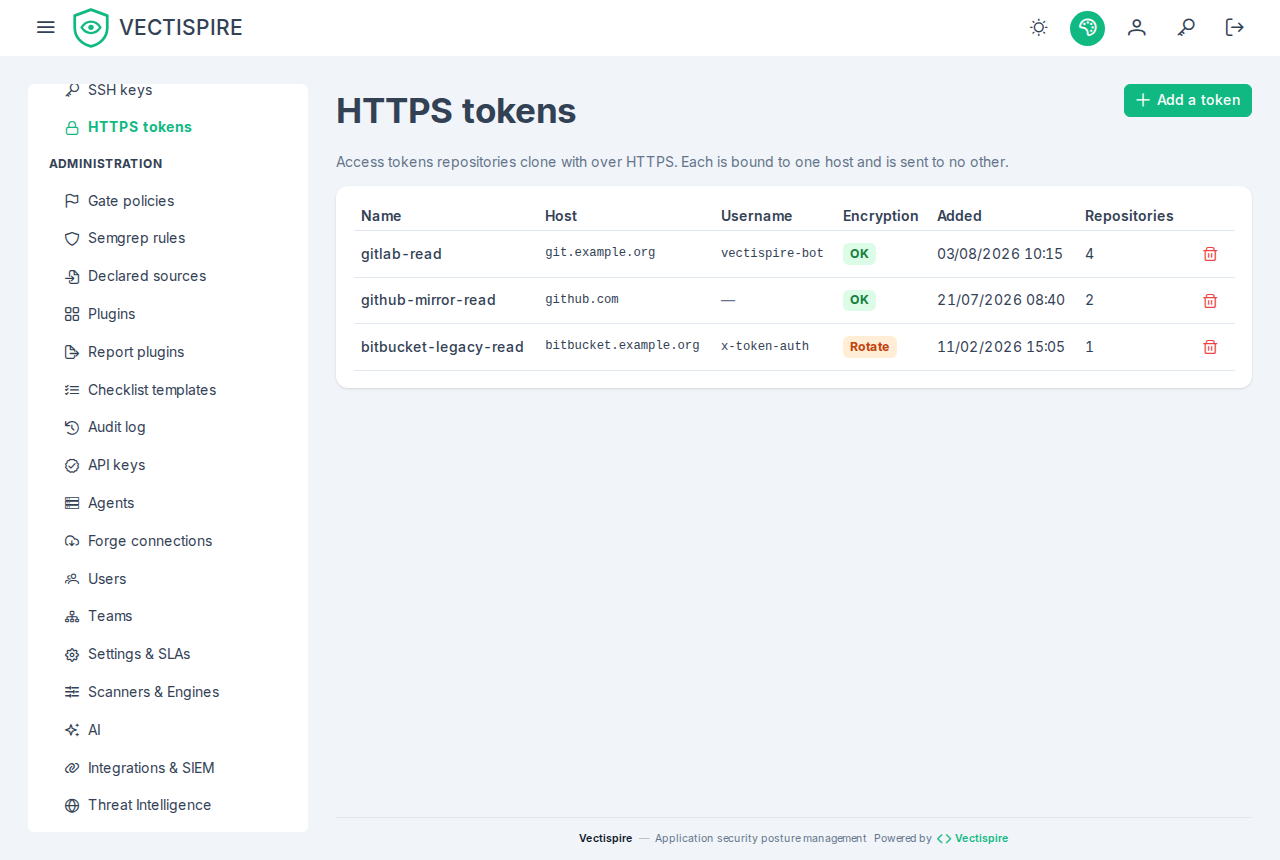
Task: Go to Users page
Action: (168, 579)
